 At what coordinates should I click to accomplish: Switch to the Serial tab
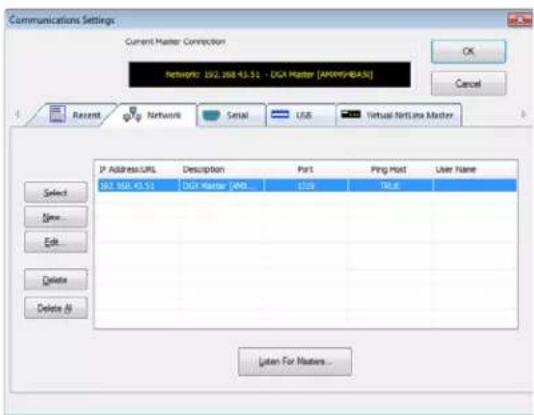click(x=232, y=115)
